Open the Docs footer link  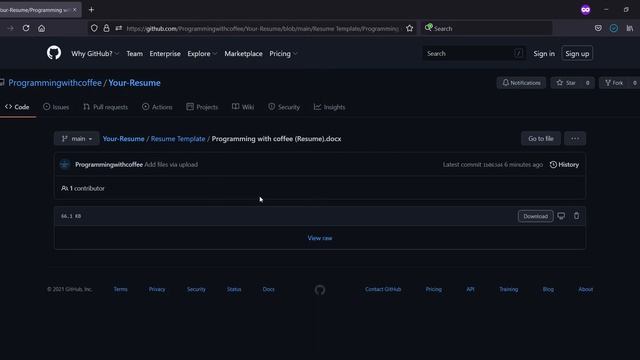point(268,289)
